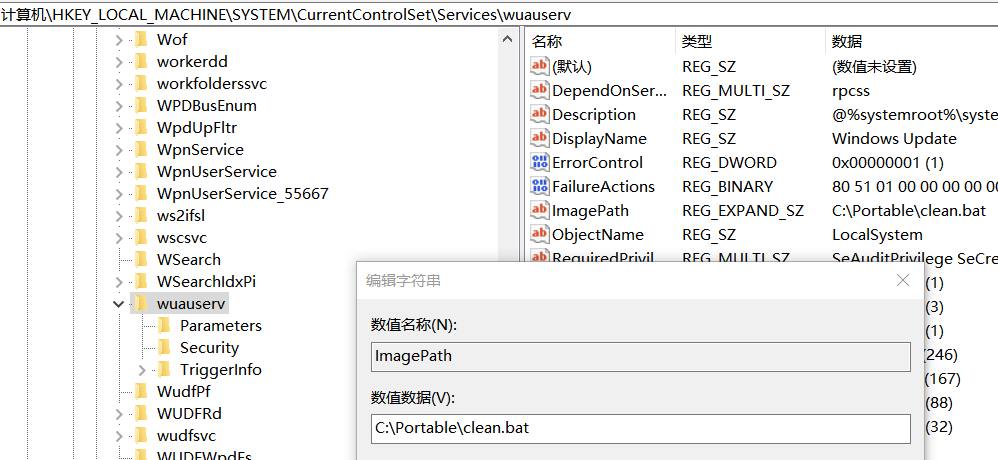Select the WUDFRd key label
998x460 pixels.
[x=189, y=414]
